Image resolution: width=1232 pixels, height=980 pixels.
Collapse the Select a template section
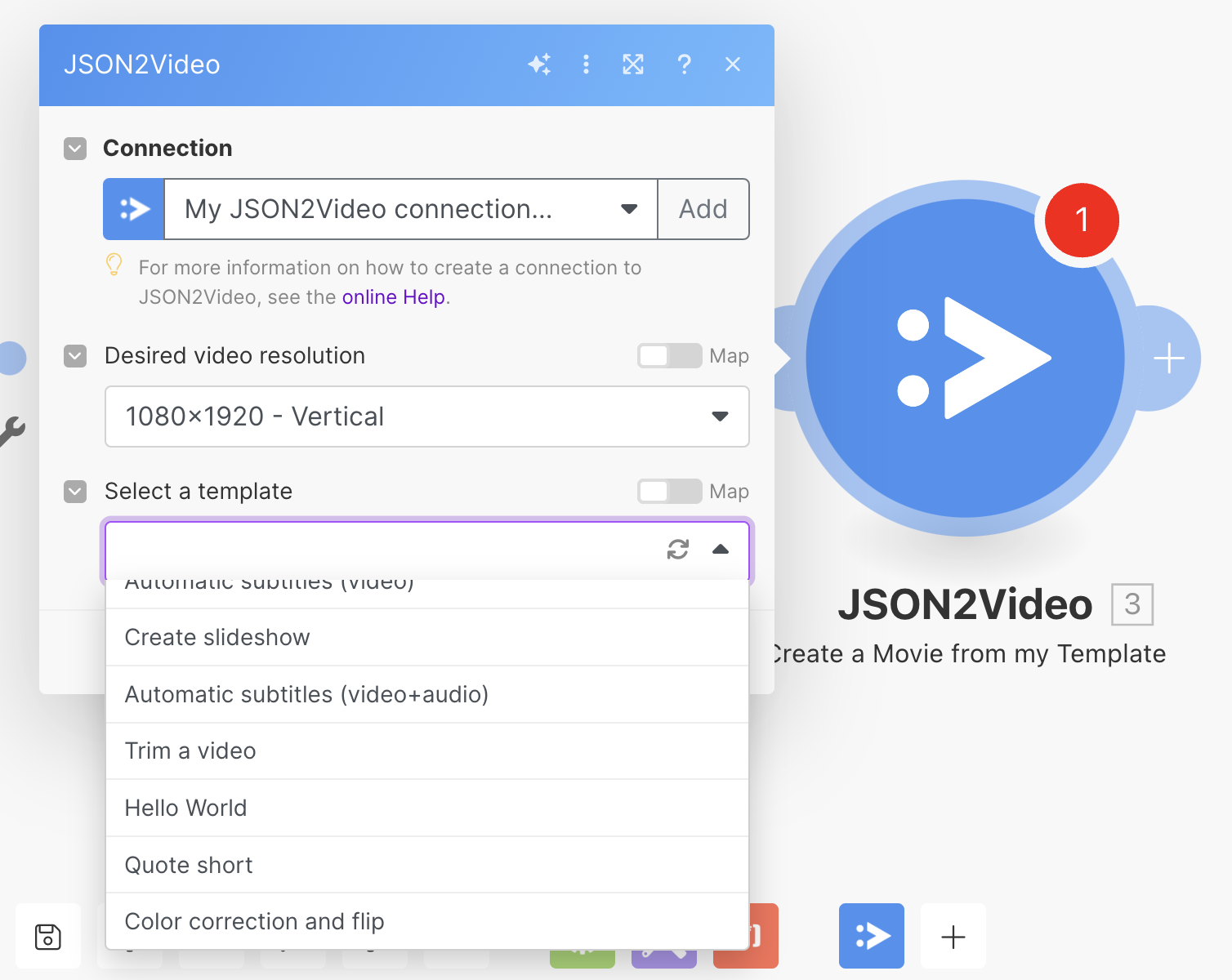click(x=75, y=492)
